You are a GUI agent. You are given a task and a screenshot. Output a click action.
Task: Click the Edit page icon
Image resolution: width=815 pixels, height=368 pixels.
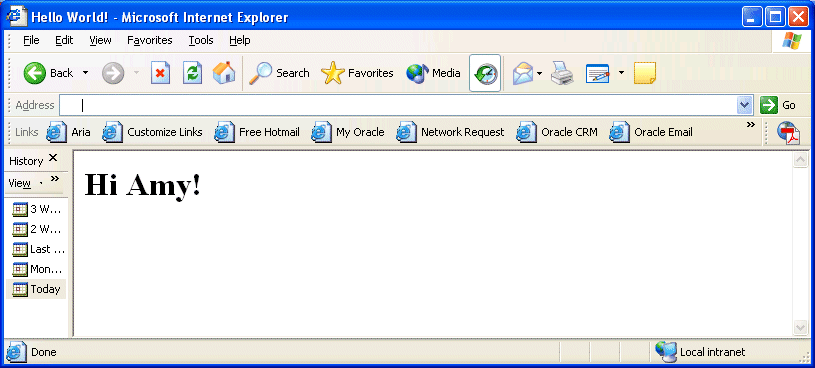[x=597, y=73]
